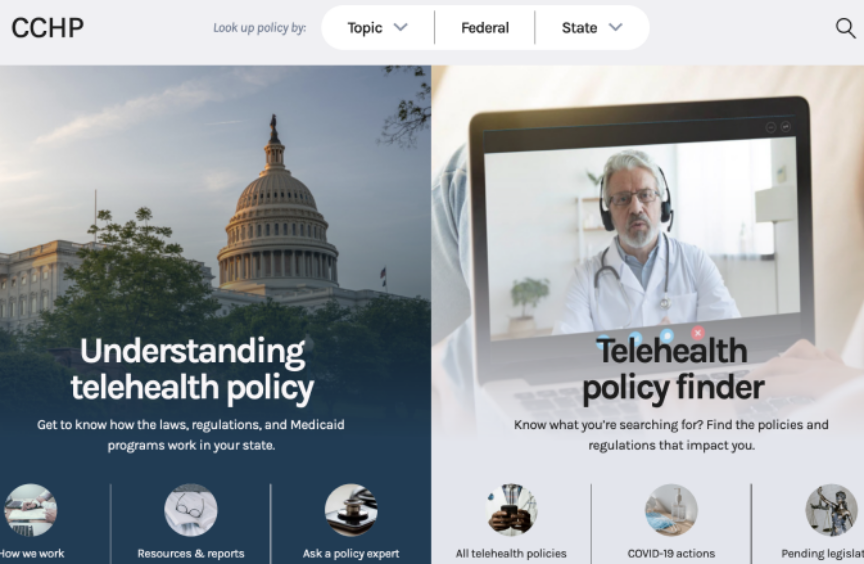This screenshot has width=864, height=564.
Task: Select the Ask a policy expert stethoscope icon
Action: point(351,510)
